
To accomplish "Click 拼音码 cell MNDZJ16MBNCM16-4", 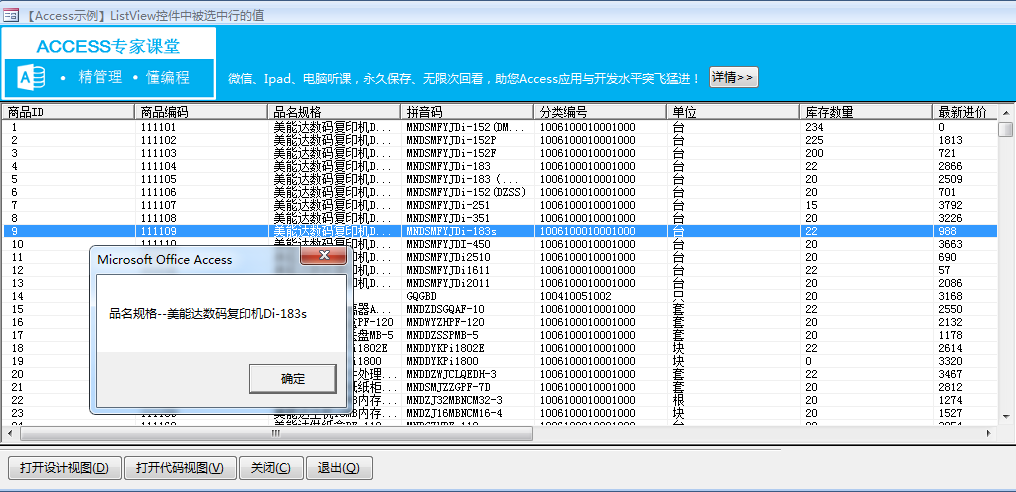I will point(454,412).
